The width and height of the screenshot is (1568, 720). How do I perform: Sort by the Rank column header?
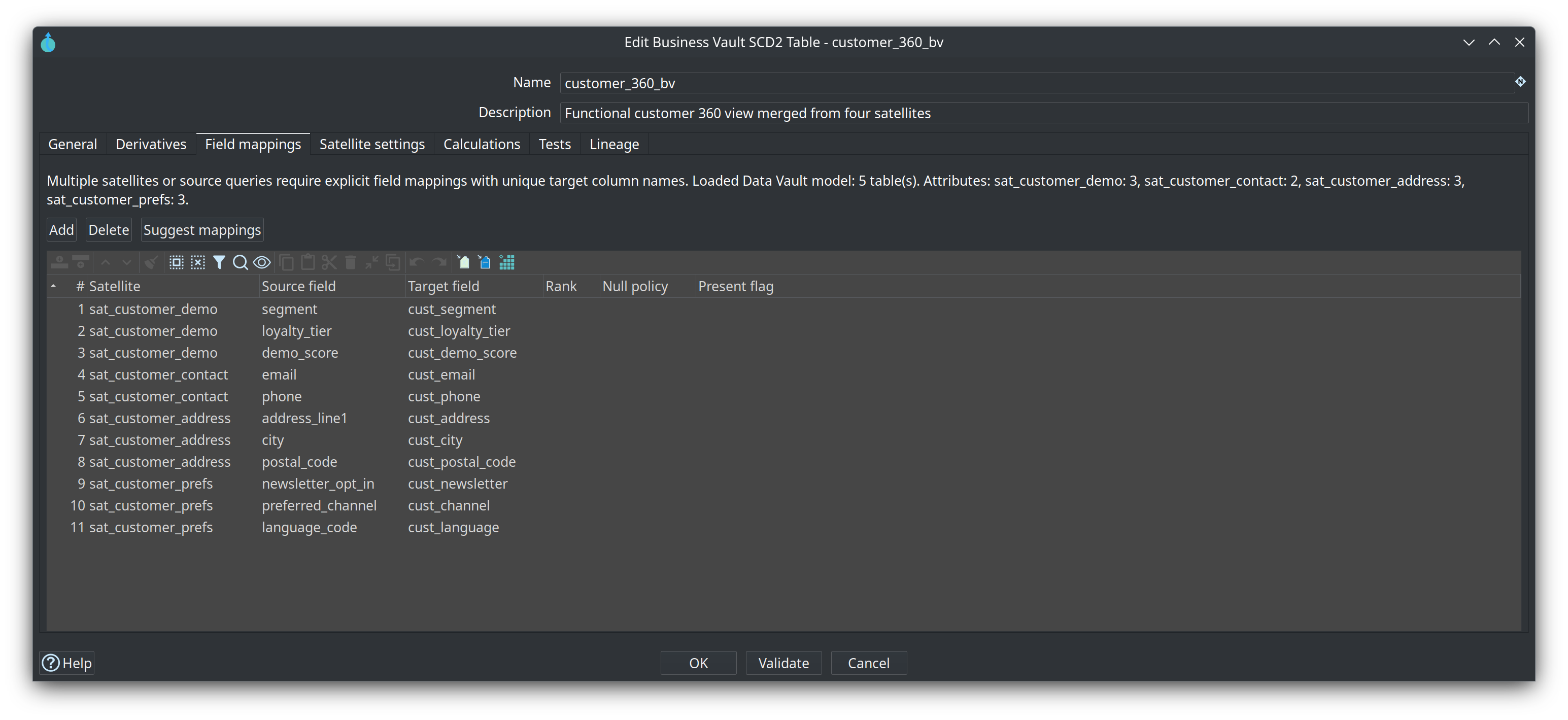coord(570,286)
